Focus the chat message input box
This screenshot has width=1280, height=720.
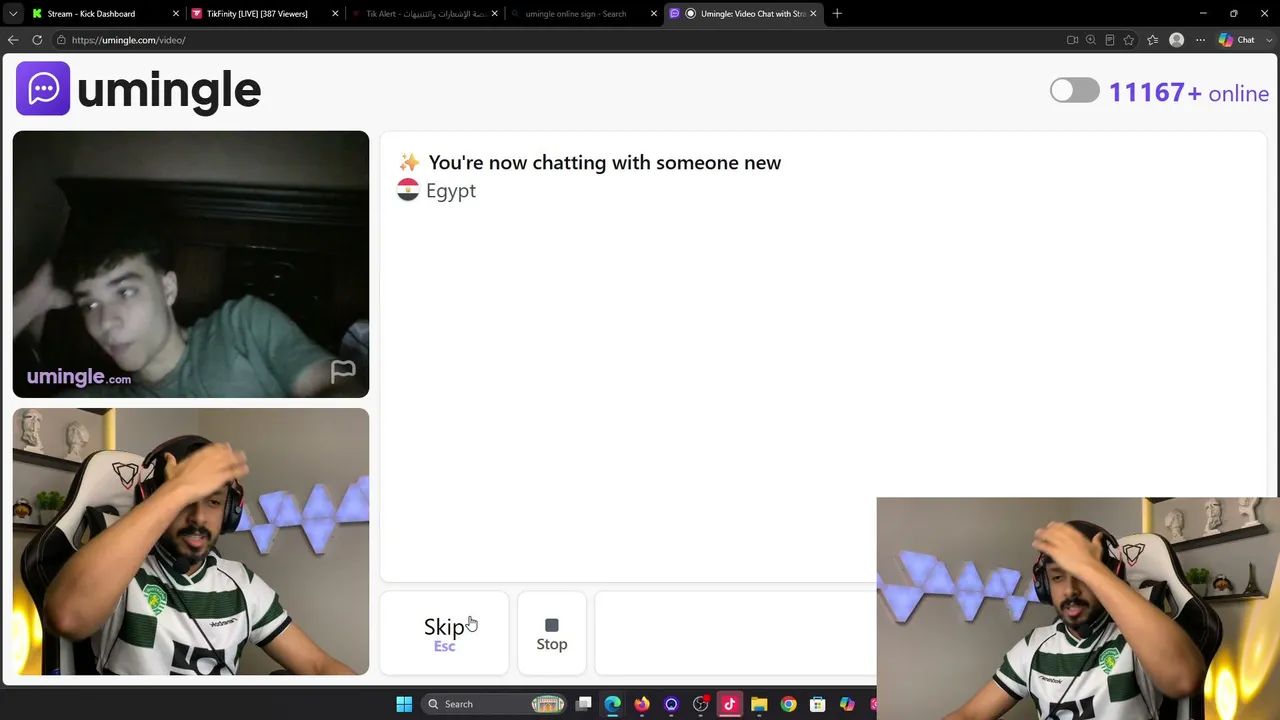pos(736,634)
